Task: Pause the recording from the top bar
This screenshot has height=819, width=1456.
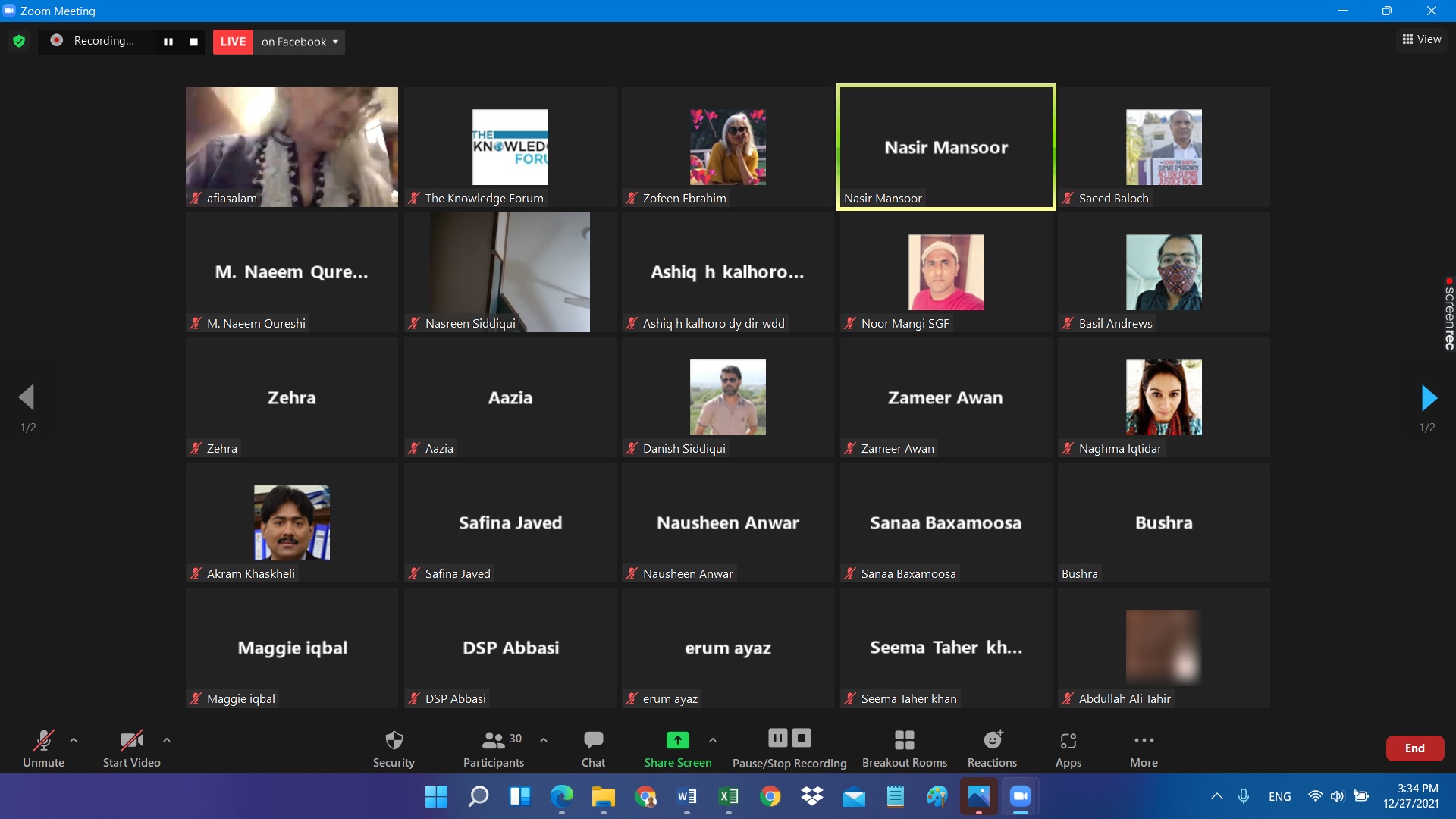Action: point(168,42)
